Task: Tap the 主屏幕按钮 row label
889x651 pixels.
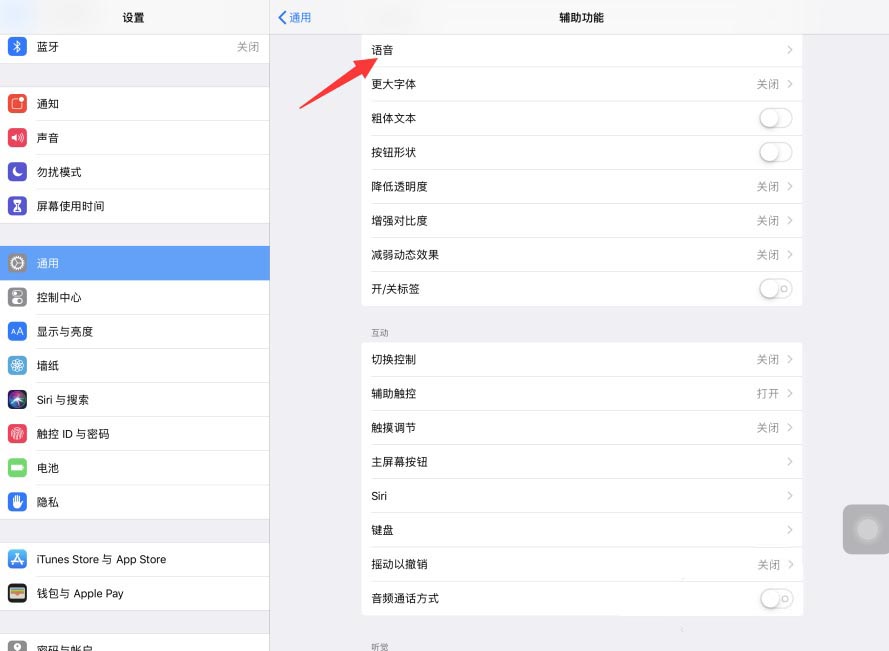Action: [399, 462]
